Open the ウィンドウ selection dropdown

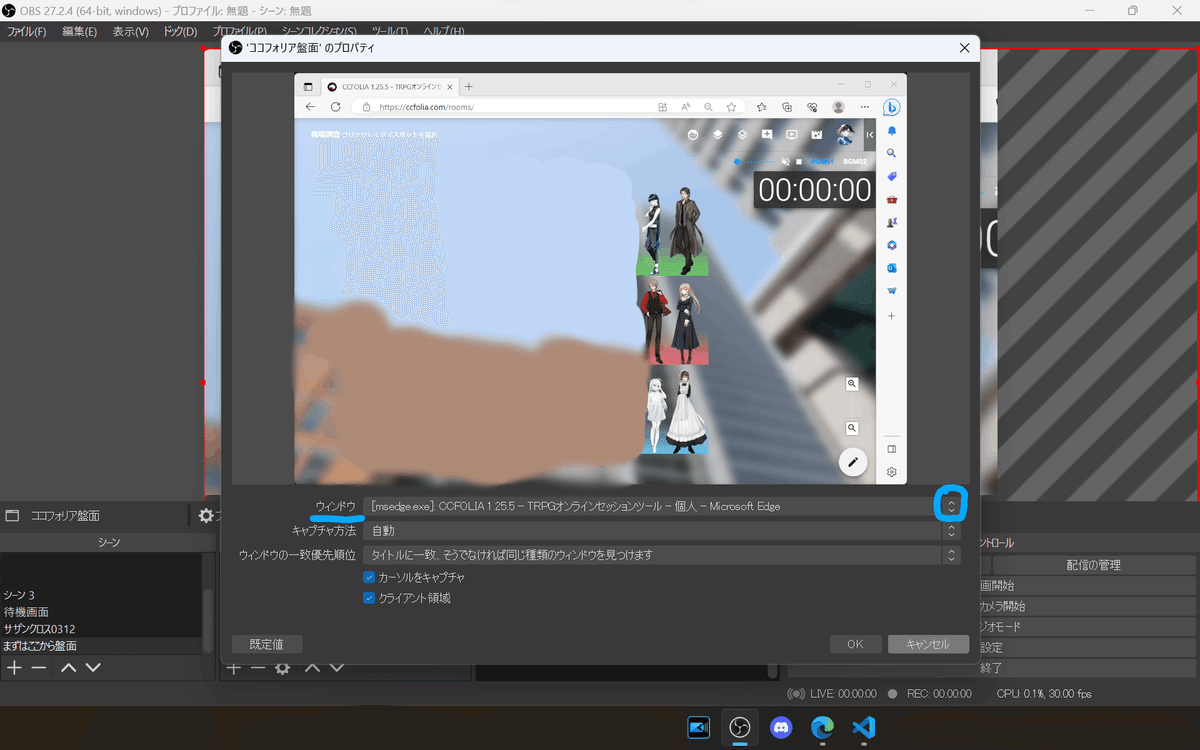pyautogui.click(x=661, y=506)
